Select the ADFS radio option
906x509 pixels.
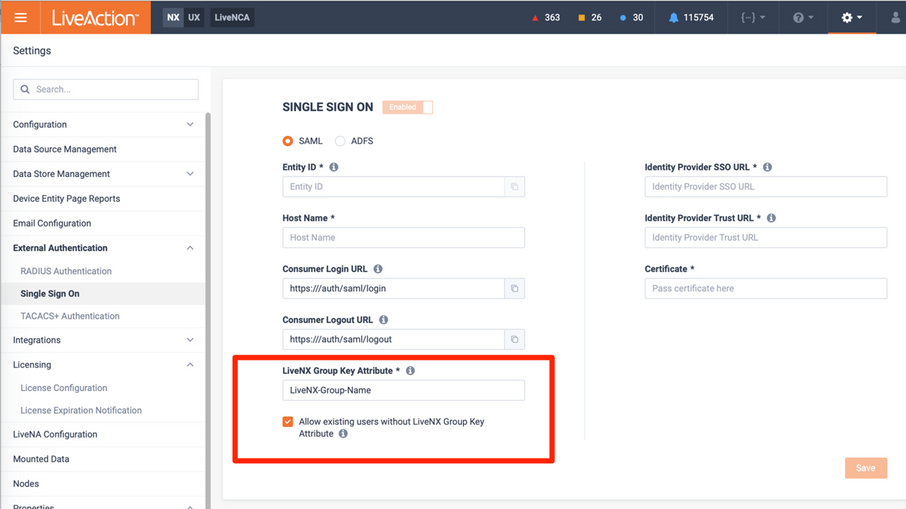[340, 141]
